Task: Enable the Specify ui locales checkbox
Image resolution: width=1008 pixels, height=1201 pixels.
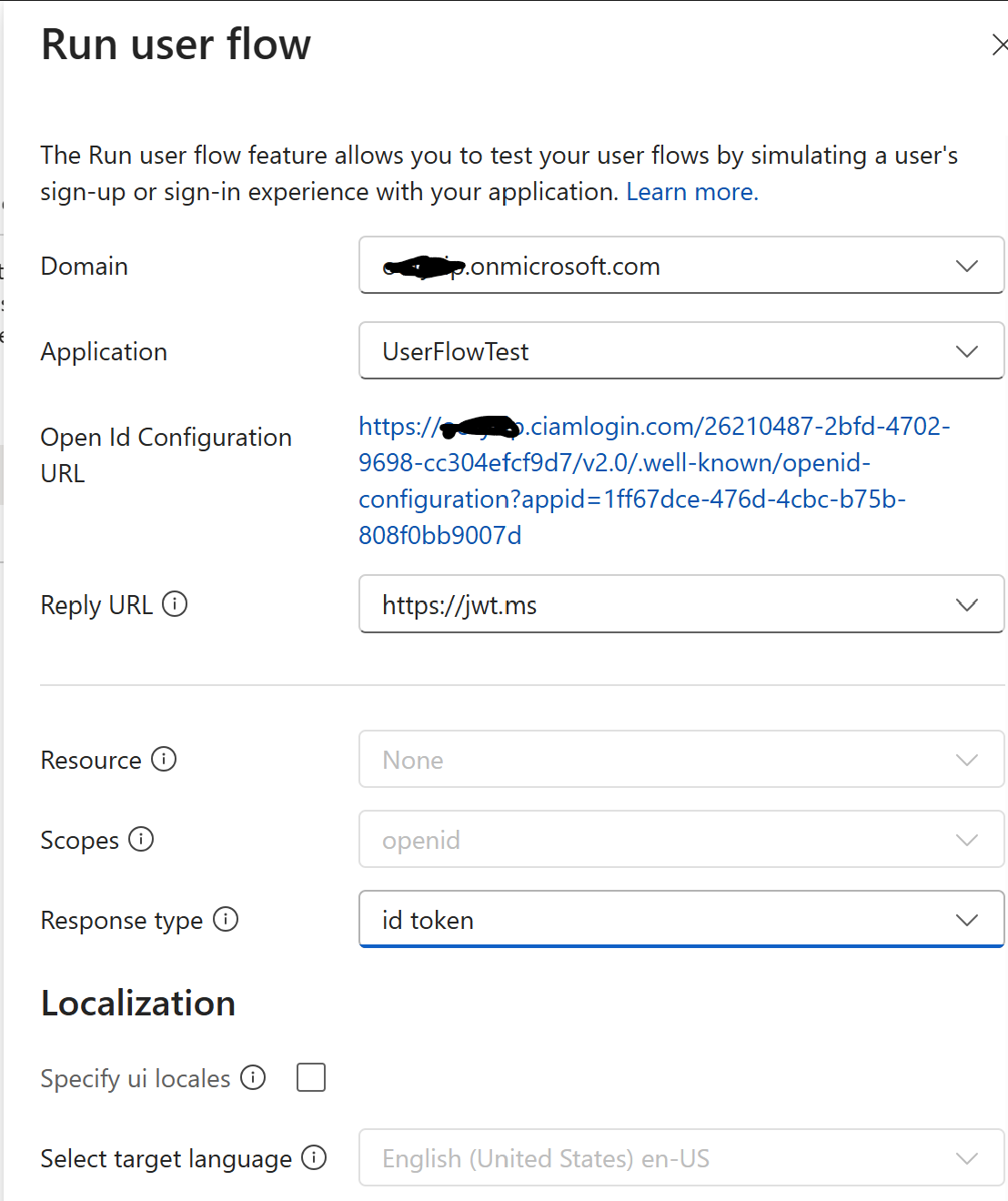Action: 310,1077
